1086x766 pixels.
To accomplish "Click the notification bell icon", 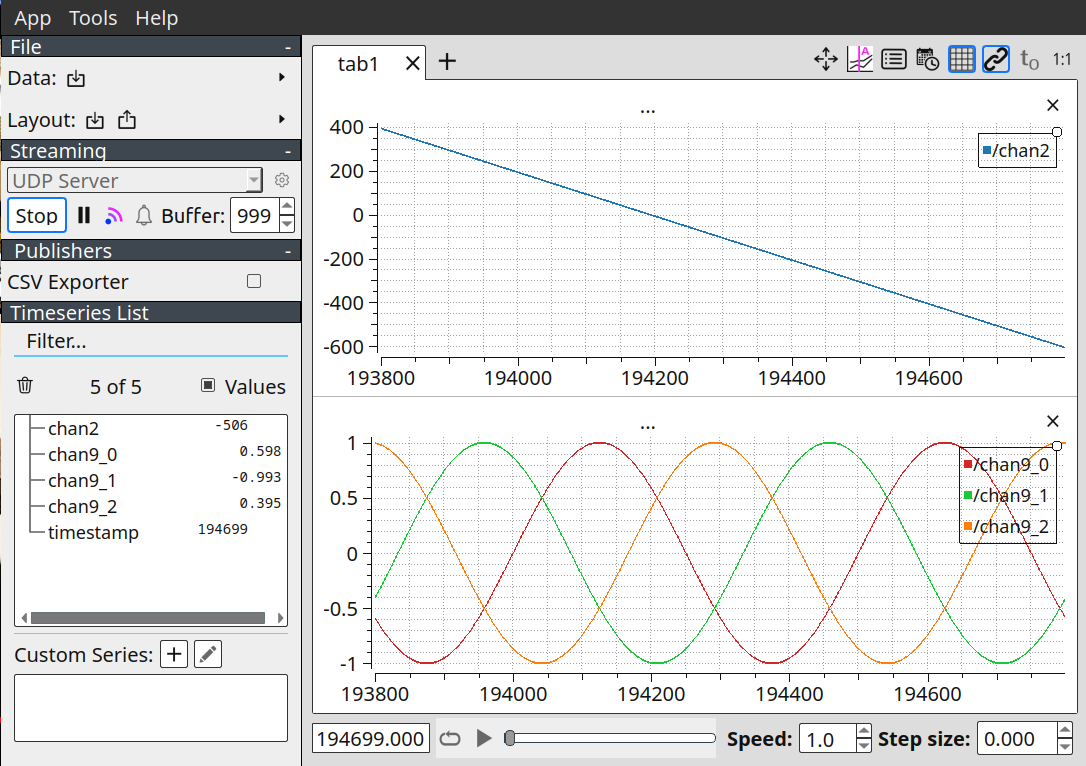I will (x=143, y=215).
